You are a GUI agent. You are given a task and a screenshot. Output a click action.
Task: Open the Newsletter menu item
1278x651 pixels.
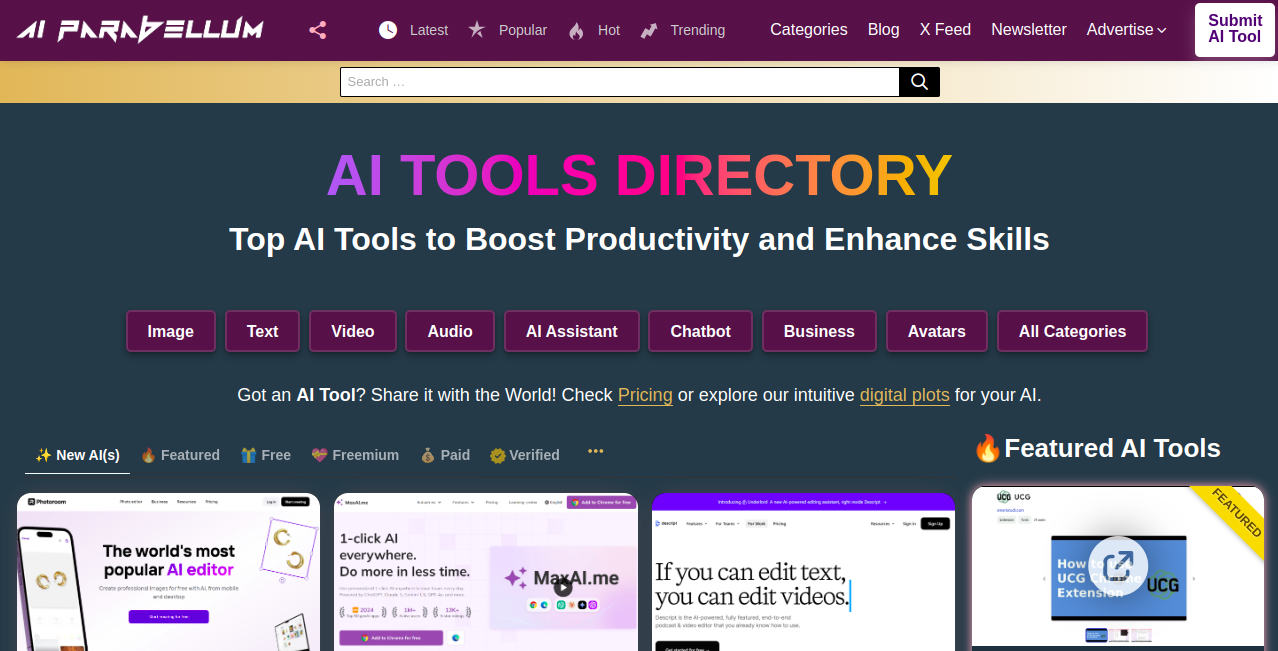1029,30
